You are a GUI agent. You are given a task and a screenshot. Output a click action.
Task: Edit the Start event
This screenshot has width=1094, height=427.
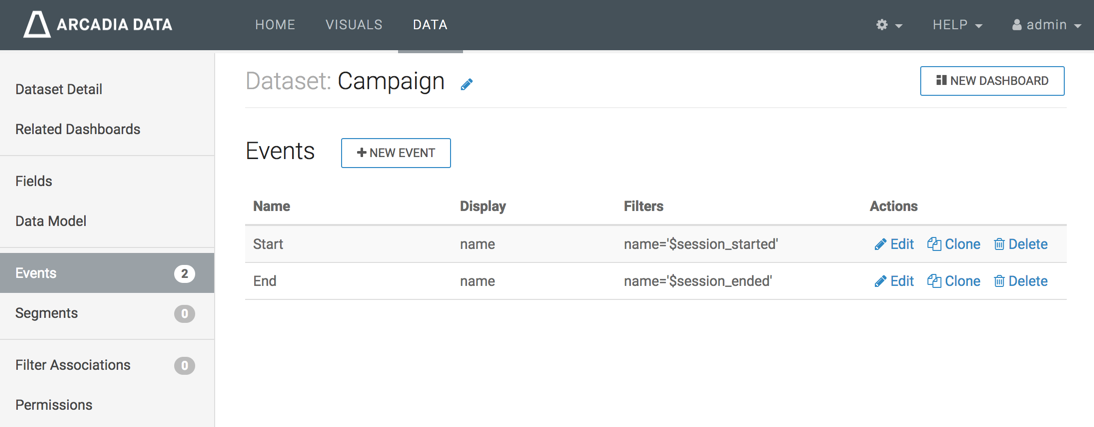pyautogui.click(x=894, y=244)
